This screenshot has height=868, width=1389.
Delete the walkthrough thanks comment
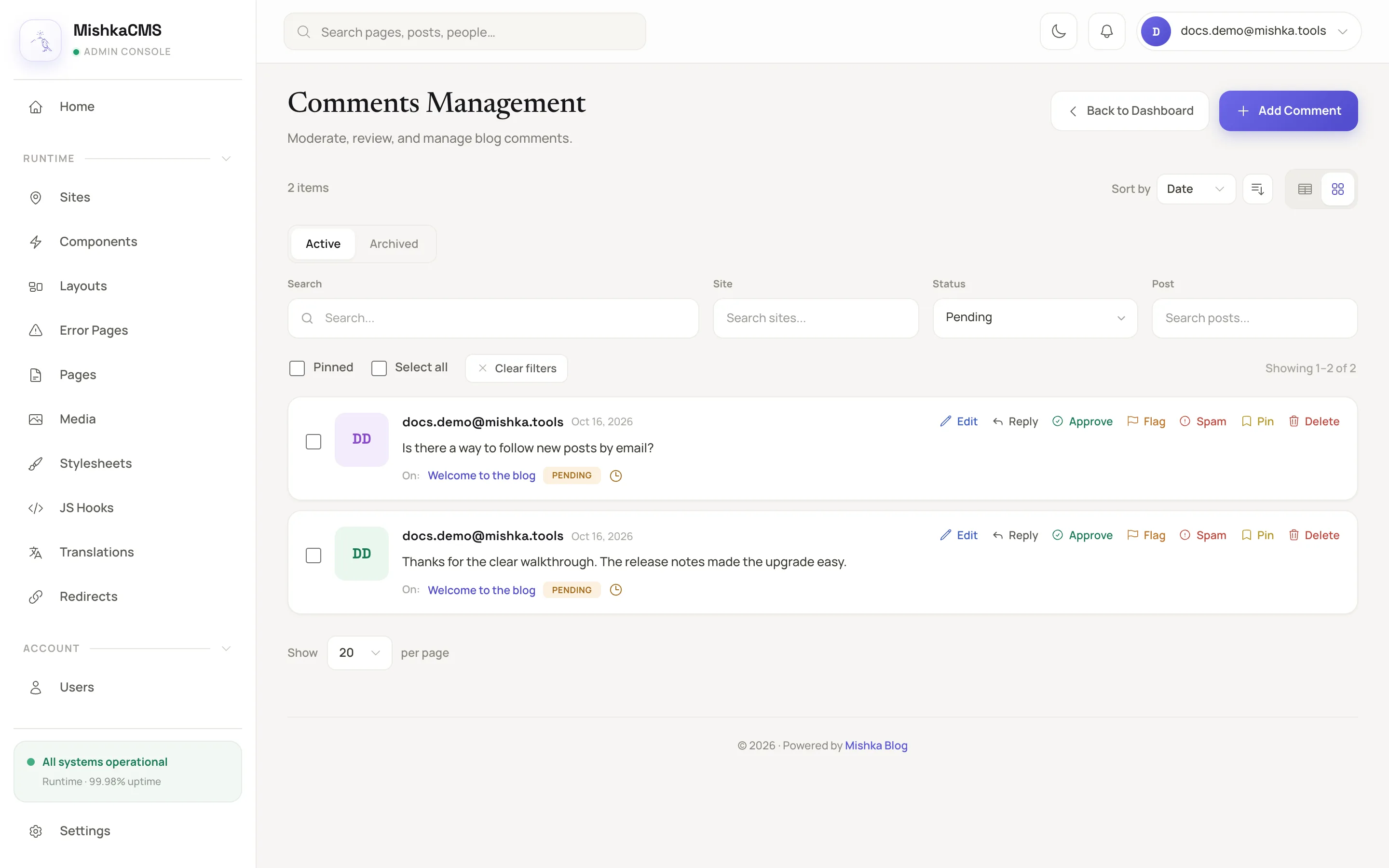click(1313, 535)
